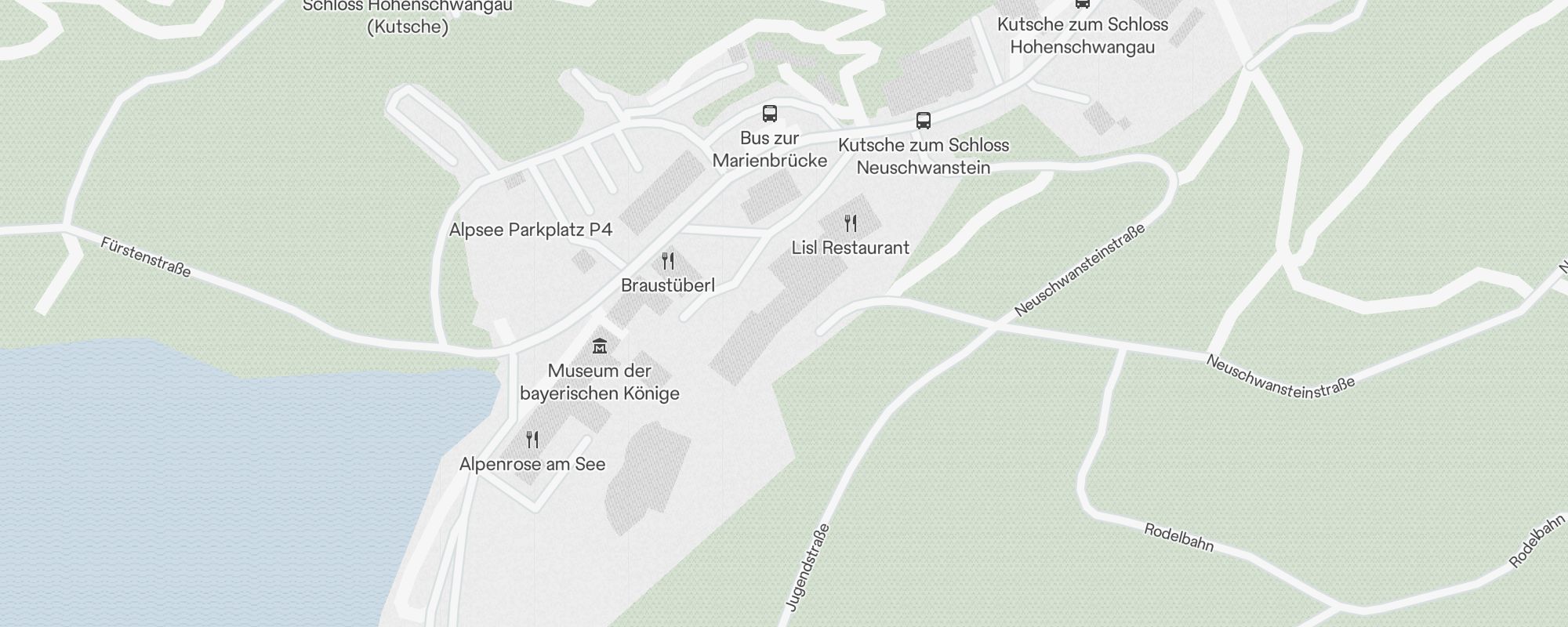Screen dimensions: 1568x627
Task: Open the Museum der bayerischen Könige label
Action: pos(600,382)
